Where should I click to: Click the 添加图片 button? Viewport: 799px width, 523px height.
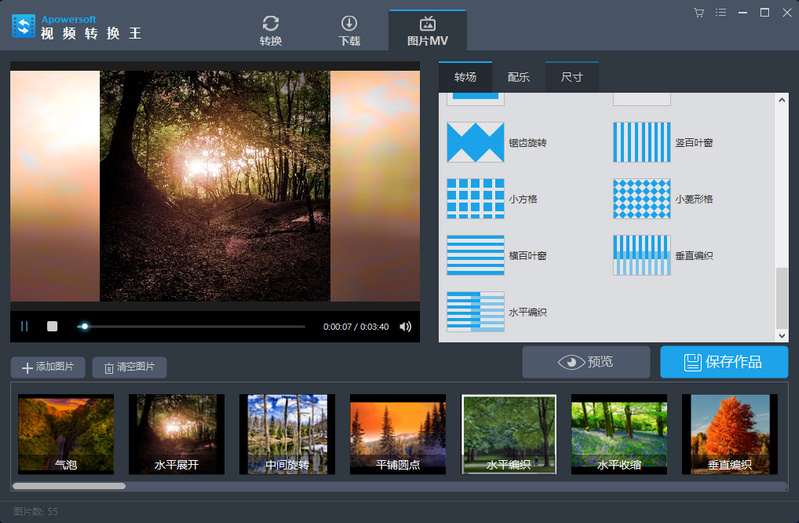point(48,367)
